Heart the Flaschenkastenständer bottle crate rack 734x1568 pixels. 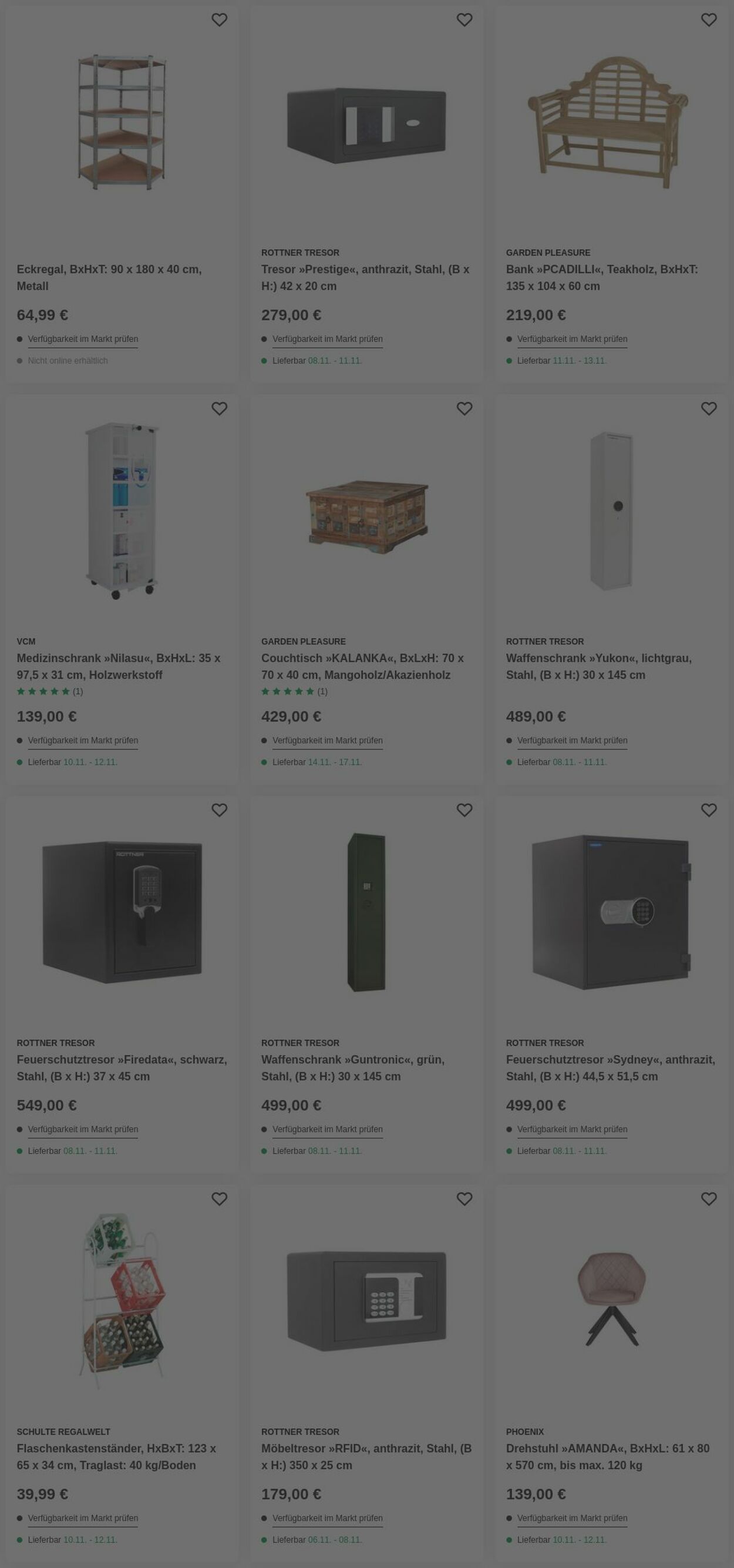pyautogui.click(x=219, y=1198)
